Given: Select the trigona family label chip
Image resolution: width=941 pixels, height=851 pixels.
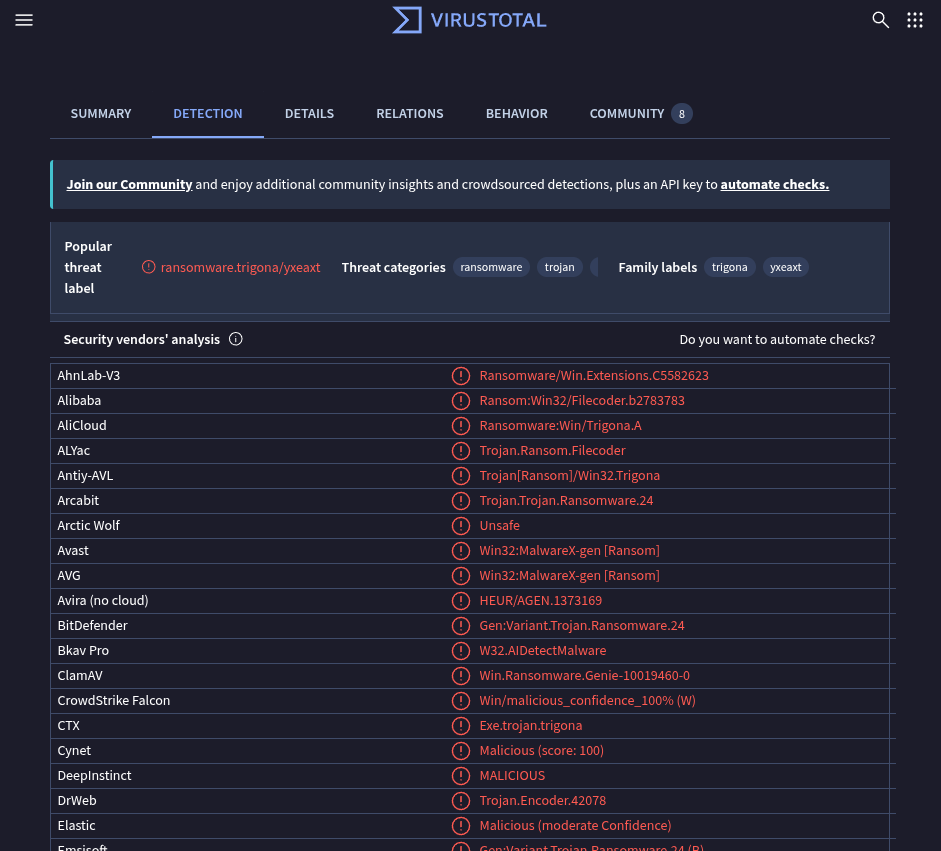Looking at the screenshot, I should [x=729, y=267].
